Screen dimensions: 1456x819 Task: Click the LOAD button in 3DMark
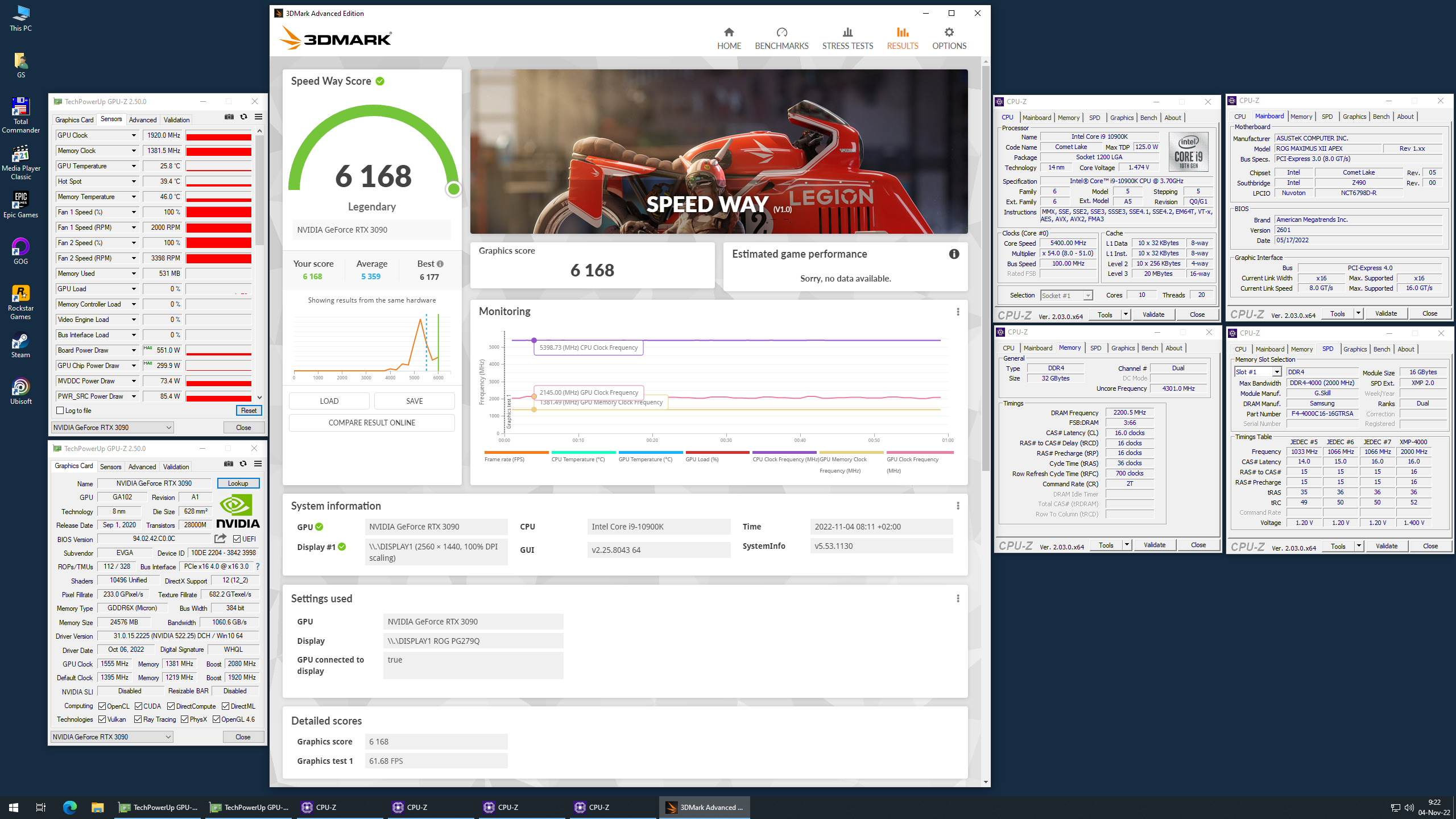[329, 401]
